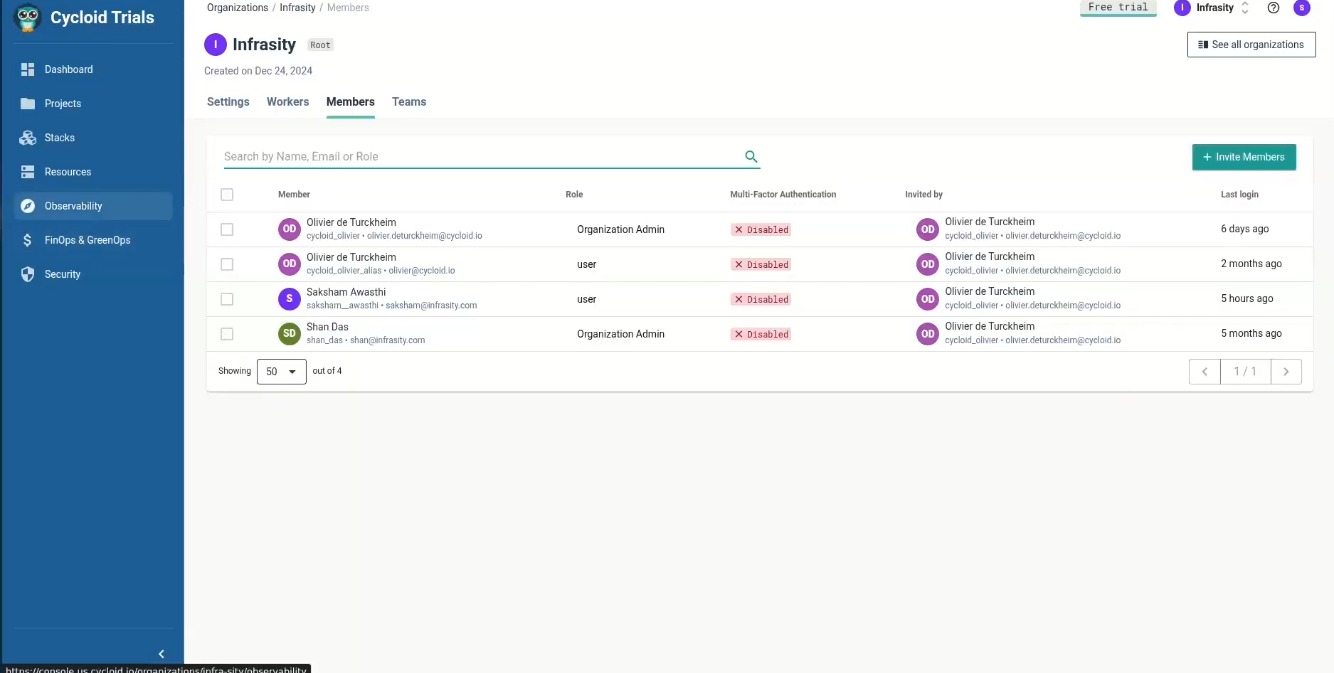Go to previous page of members
Image resolution: width=1334 pixels, height=673 pixels.
[x=1205, y=372]
